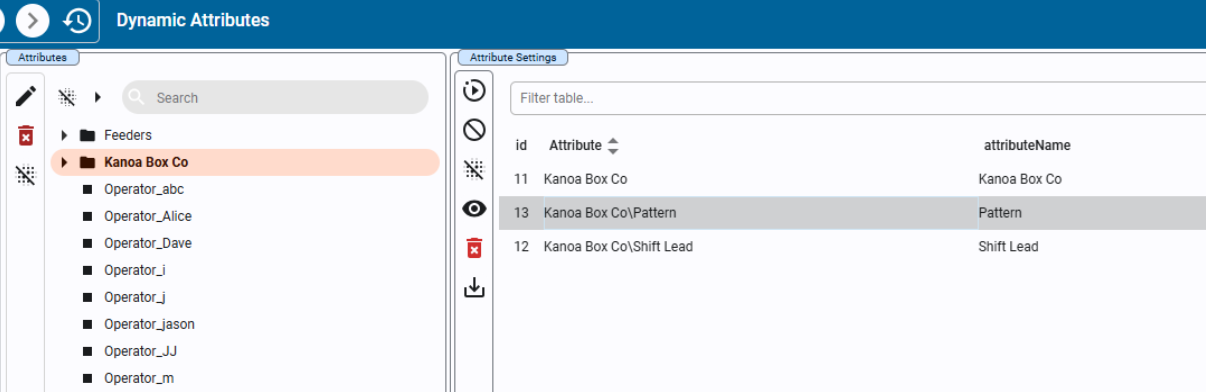Click the Search attributes field
Screen dimensions: 1206x392
click(x=275, y=97)
